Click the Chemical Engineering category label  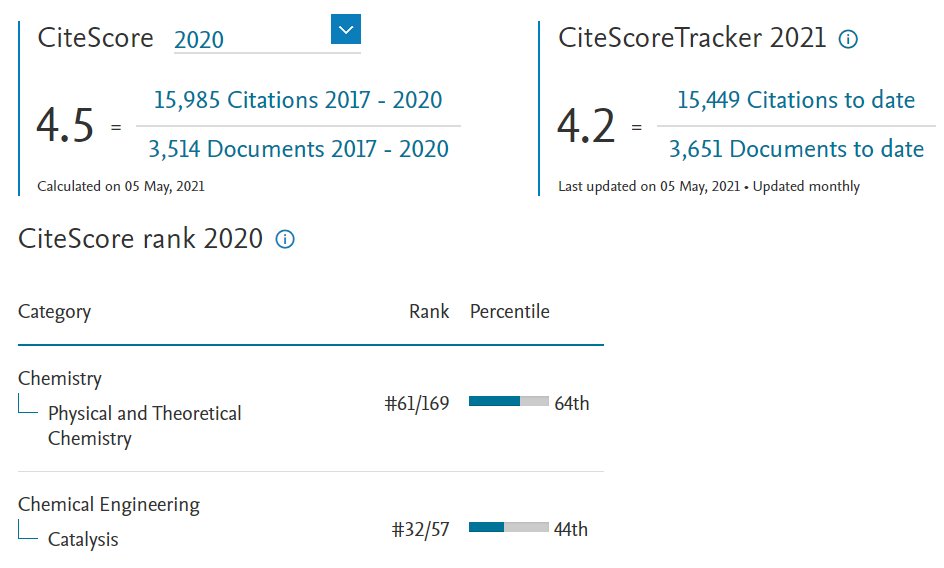109,505
